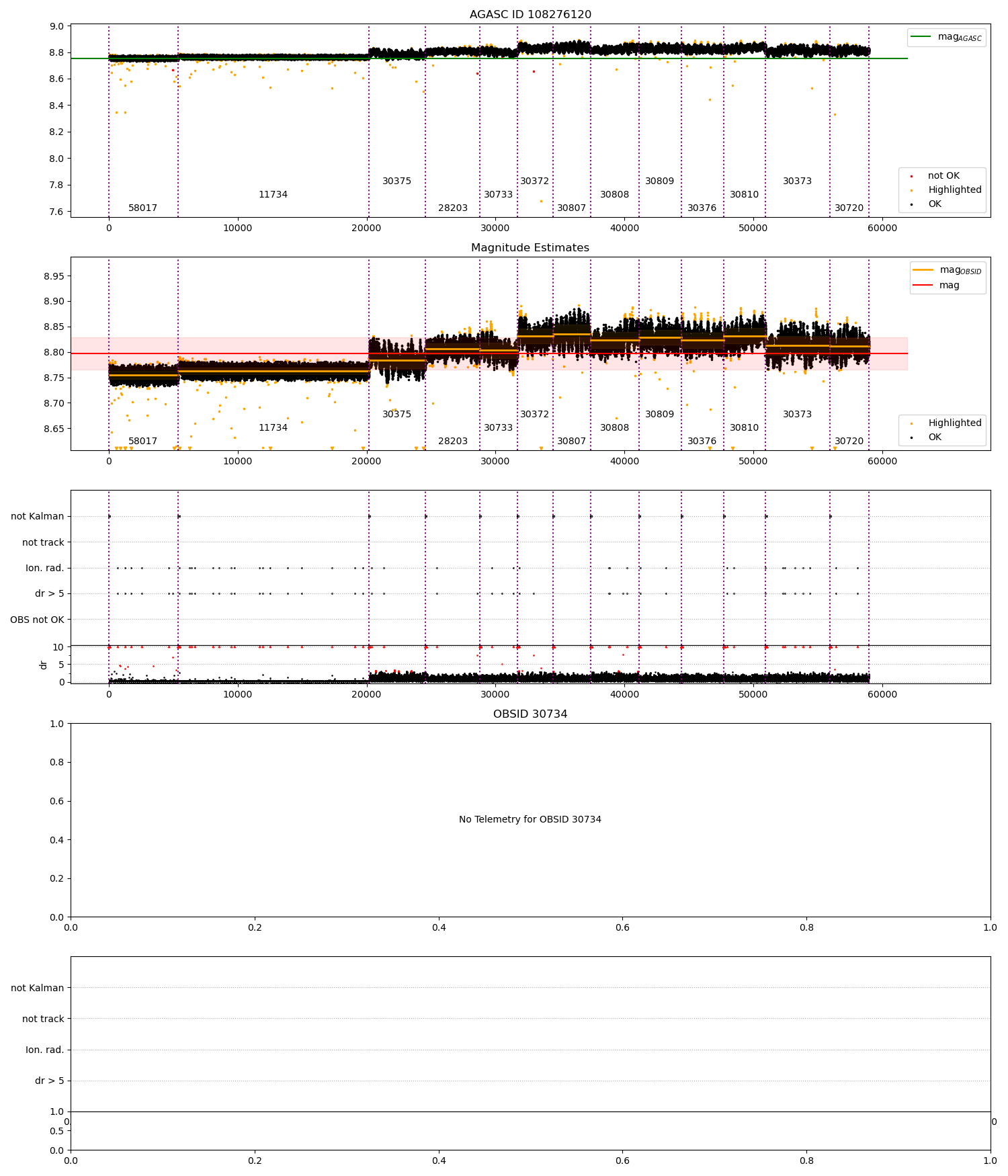Click 'Ion. rad.' label in bottom panel
The image size is (1008, 1176).
pos(45,1050)
